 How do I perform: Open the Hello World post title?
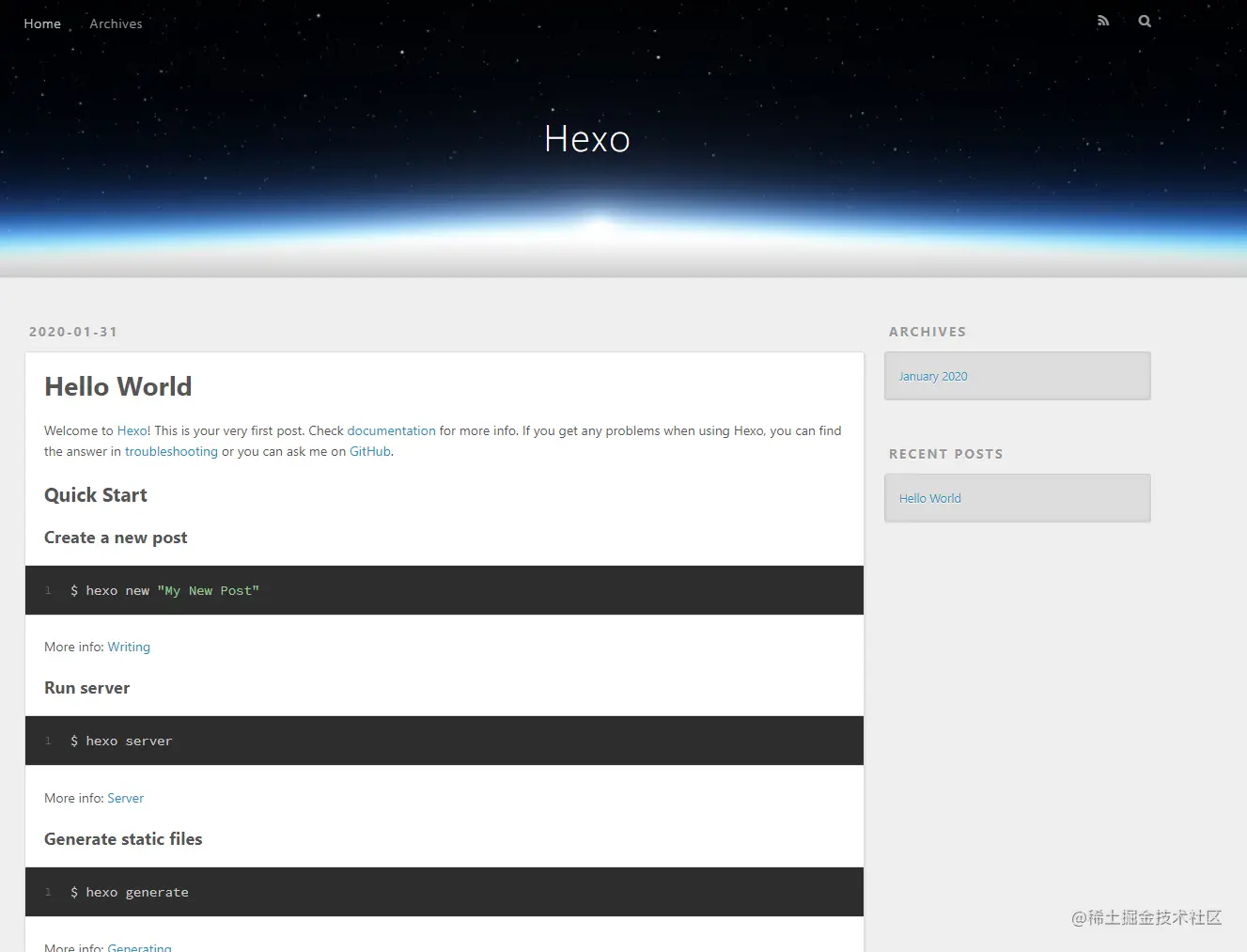pos(118,386)
